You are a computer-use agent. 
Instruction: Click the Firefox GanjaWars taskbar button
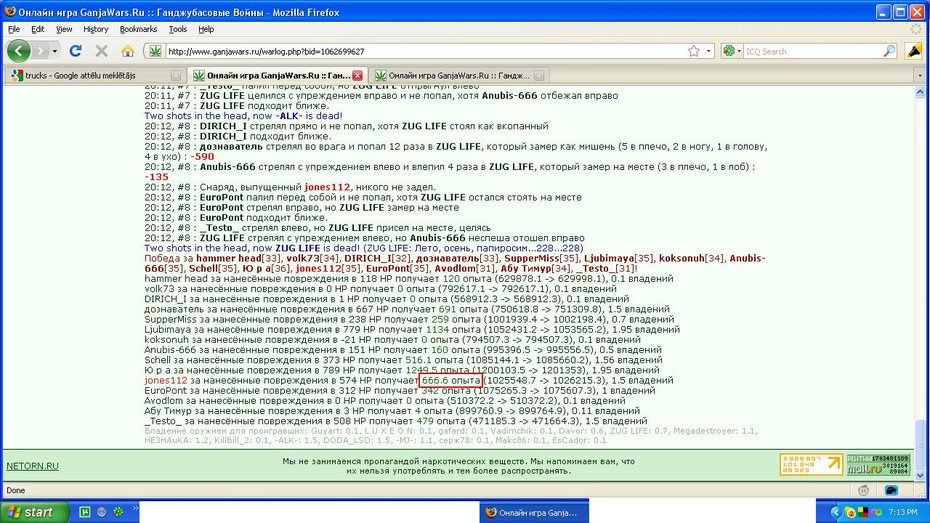[534, 512]
